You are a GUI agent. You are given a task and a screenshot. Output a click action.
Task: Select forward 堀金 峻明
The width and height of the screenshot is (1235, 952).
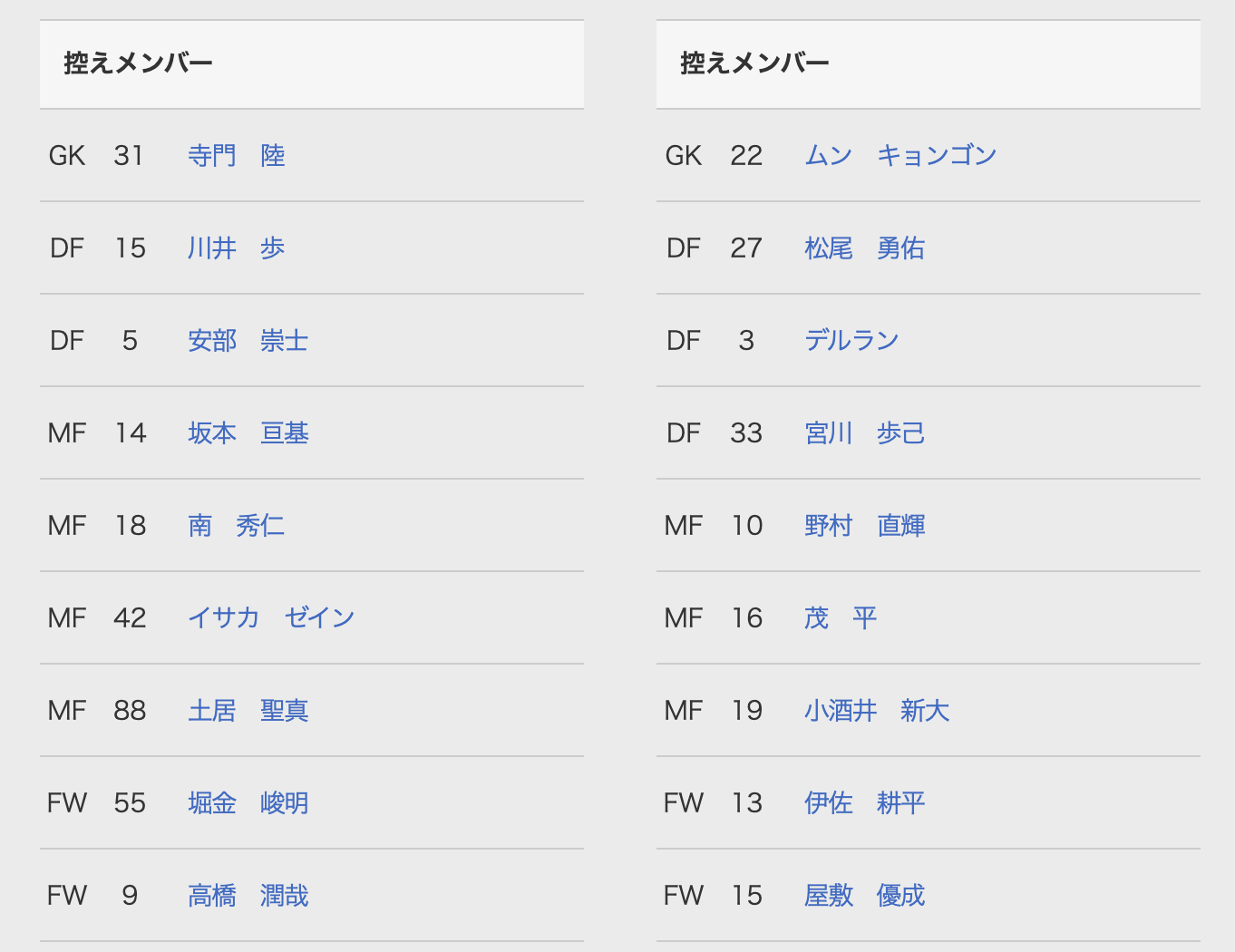[248, 803]
